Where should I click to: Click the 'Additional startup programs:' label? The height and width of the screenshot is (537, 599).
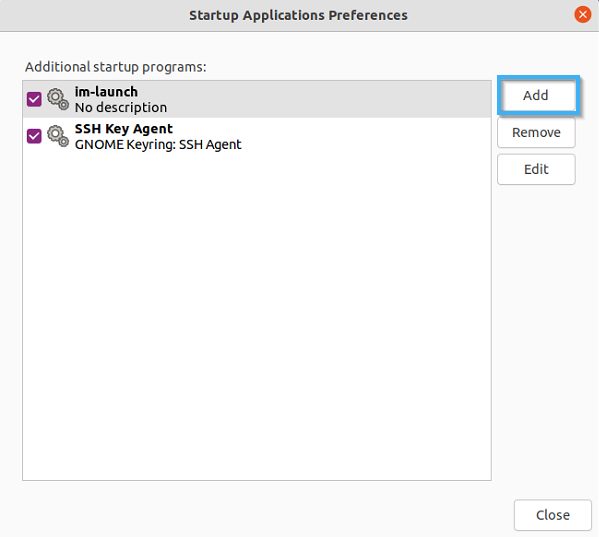pos(116,67)
